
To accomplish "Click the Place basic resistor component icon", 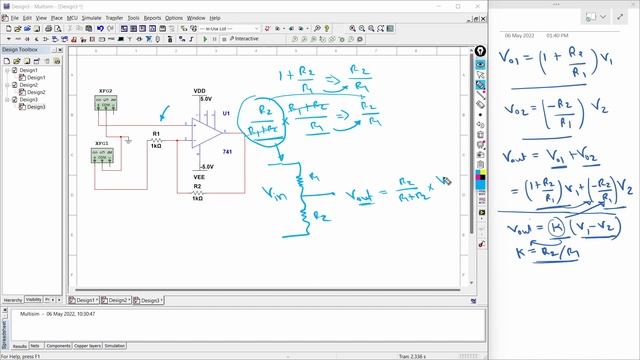I will click(18, 39).
